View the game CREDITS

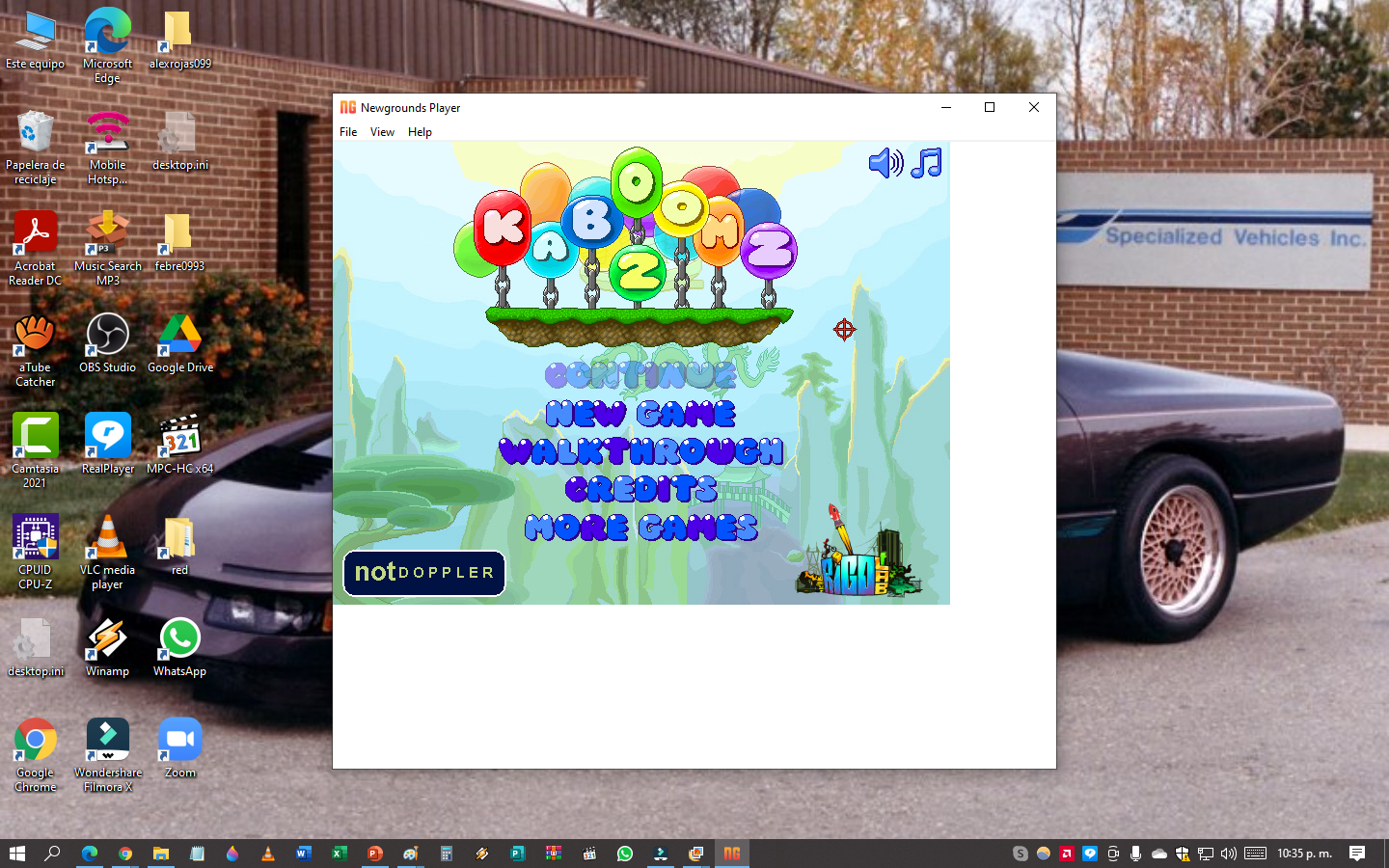click(x=641, y=489)
